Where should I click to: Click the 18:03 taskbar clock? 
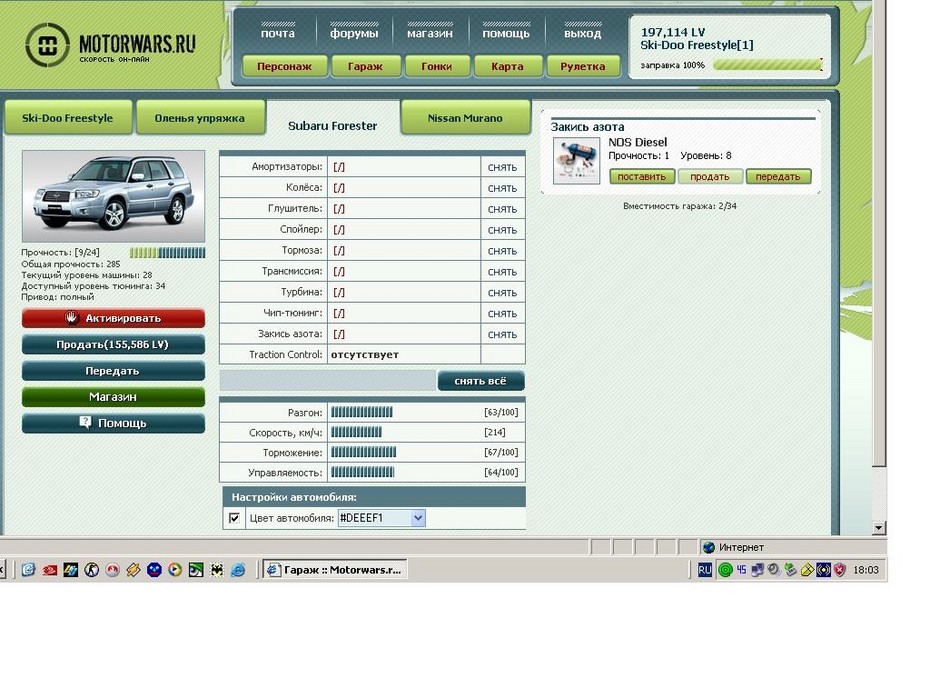point(866,570)
